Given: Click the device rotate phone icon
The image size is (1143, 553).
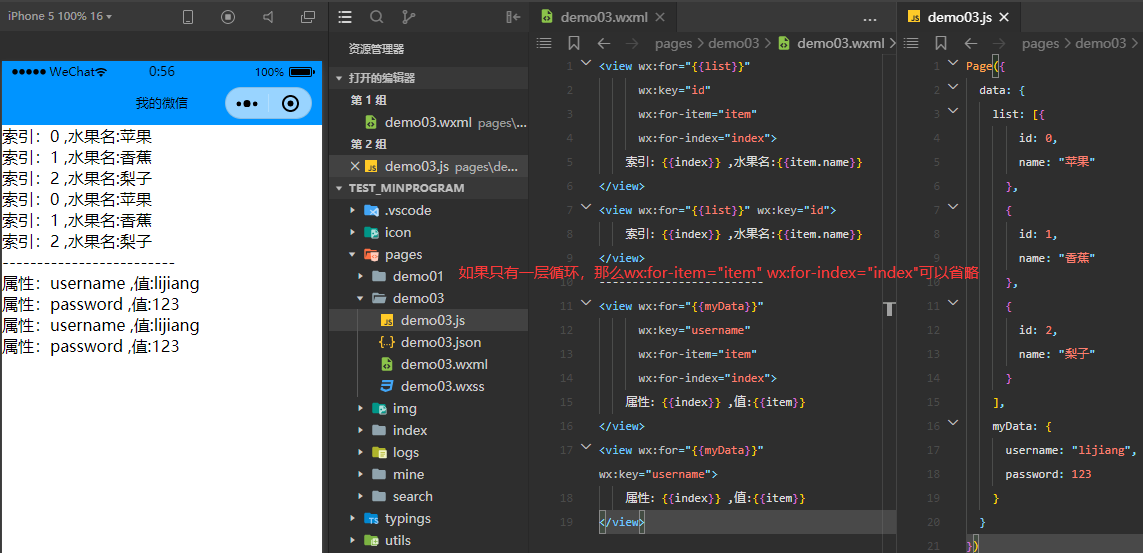Looking at the screenshot, I should [188, 17].
